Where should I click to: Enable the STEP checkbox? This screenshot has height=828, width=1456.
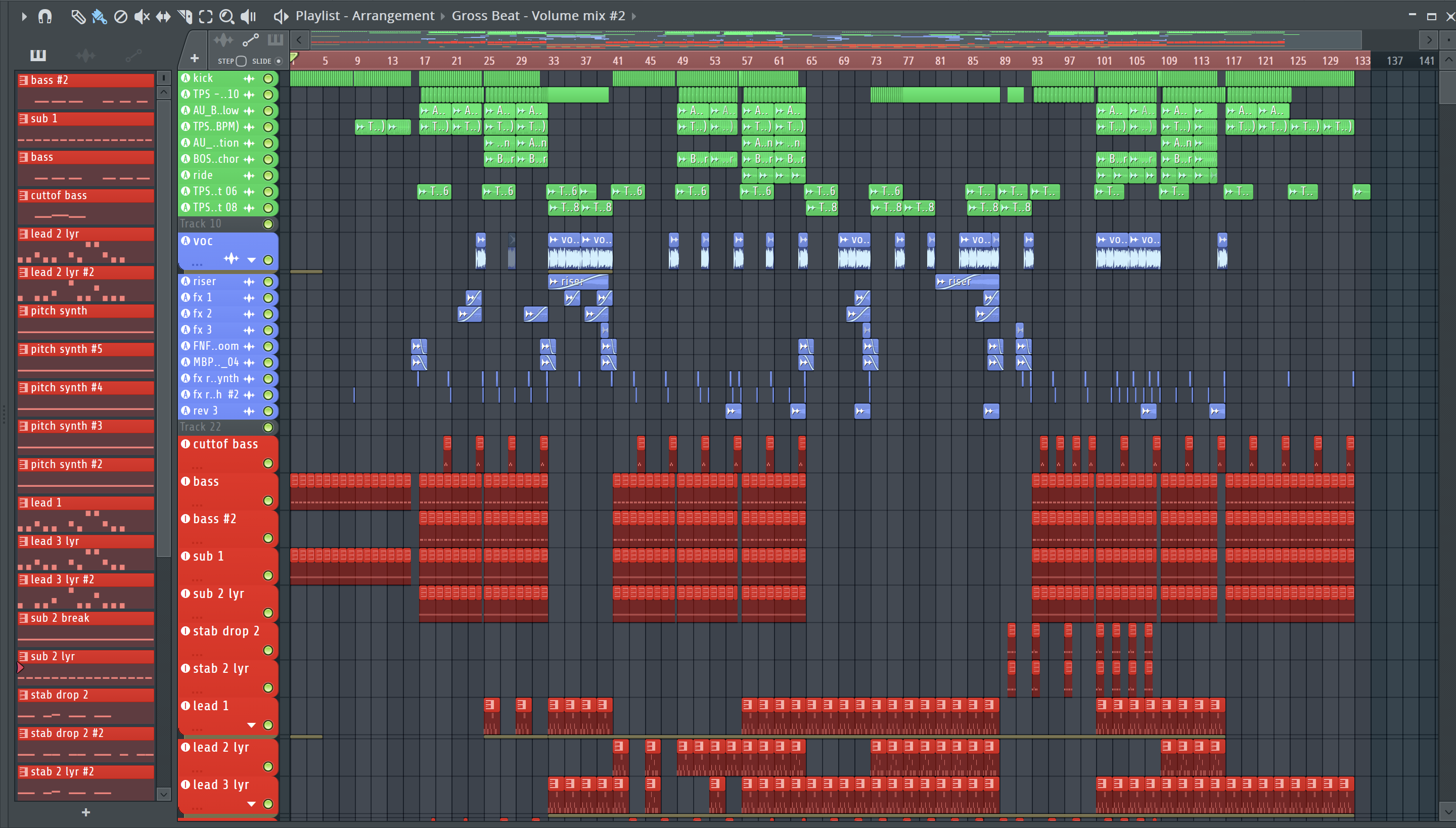(241, 61)
